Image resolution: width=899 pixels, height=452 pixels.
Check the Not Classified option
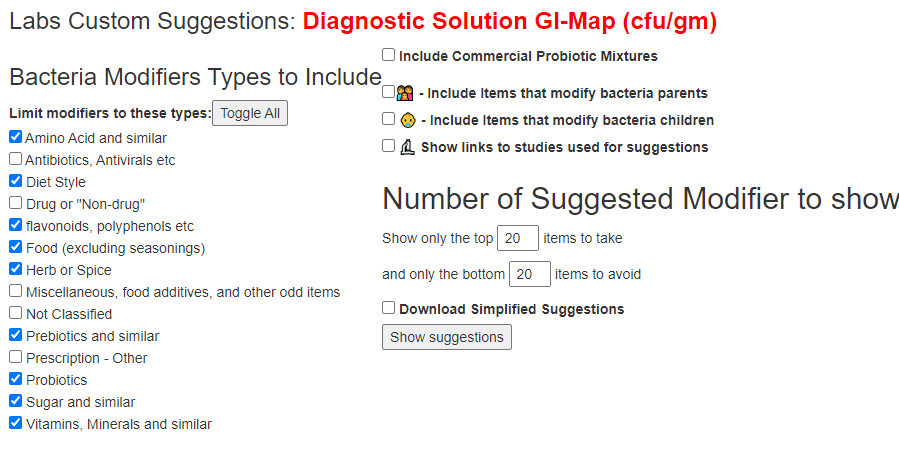15,313
